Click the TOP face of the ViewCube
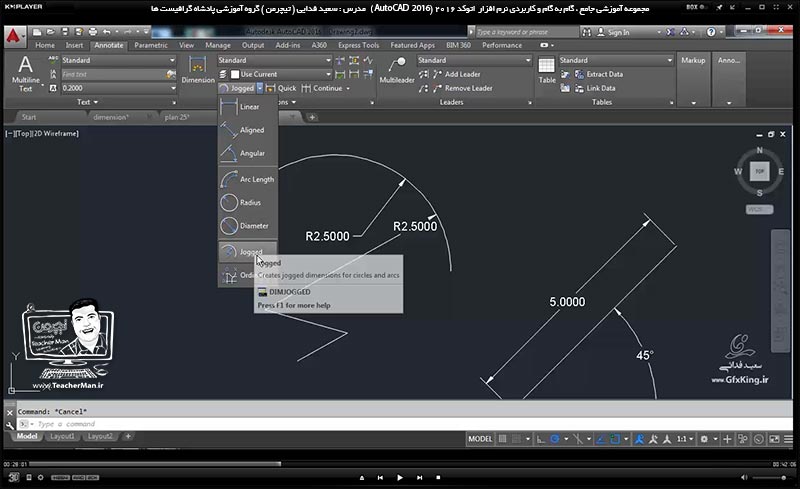The height and width of the screenshot is (489, 800). (759, 172)
